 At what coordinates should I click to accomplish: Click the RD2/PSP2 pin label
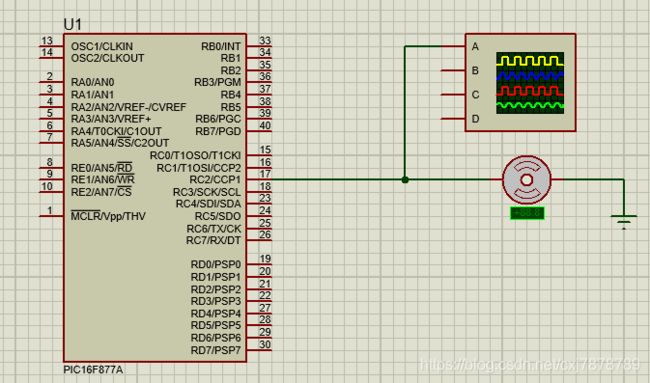click(x=216, y=289)
